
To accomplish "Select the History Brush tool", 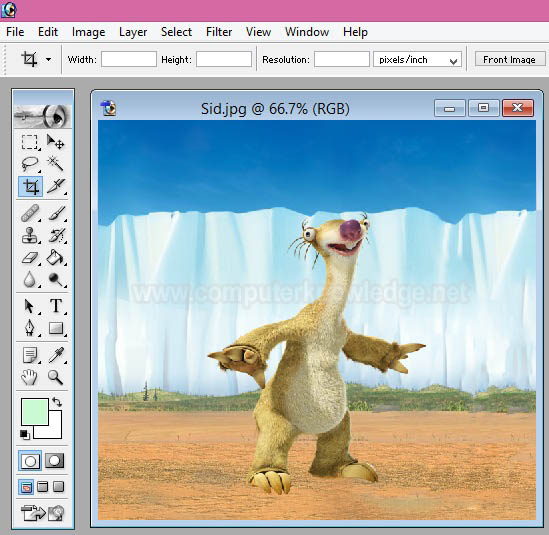I will tap(56, 235).
